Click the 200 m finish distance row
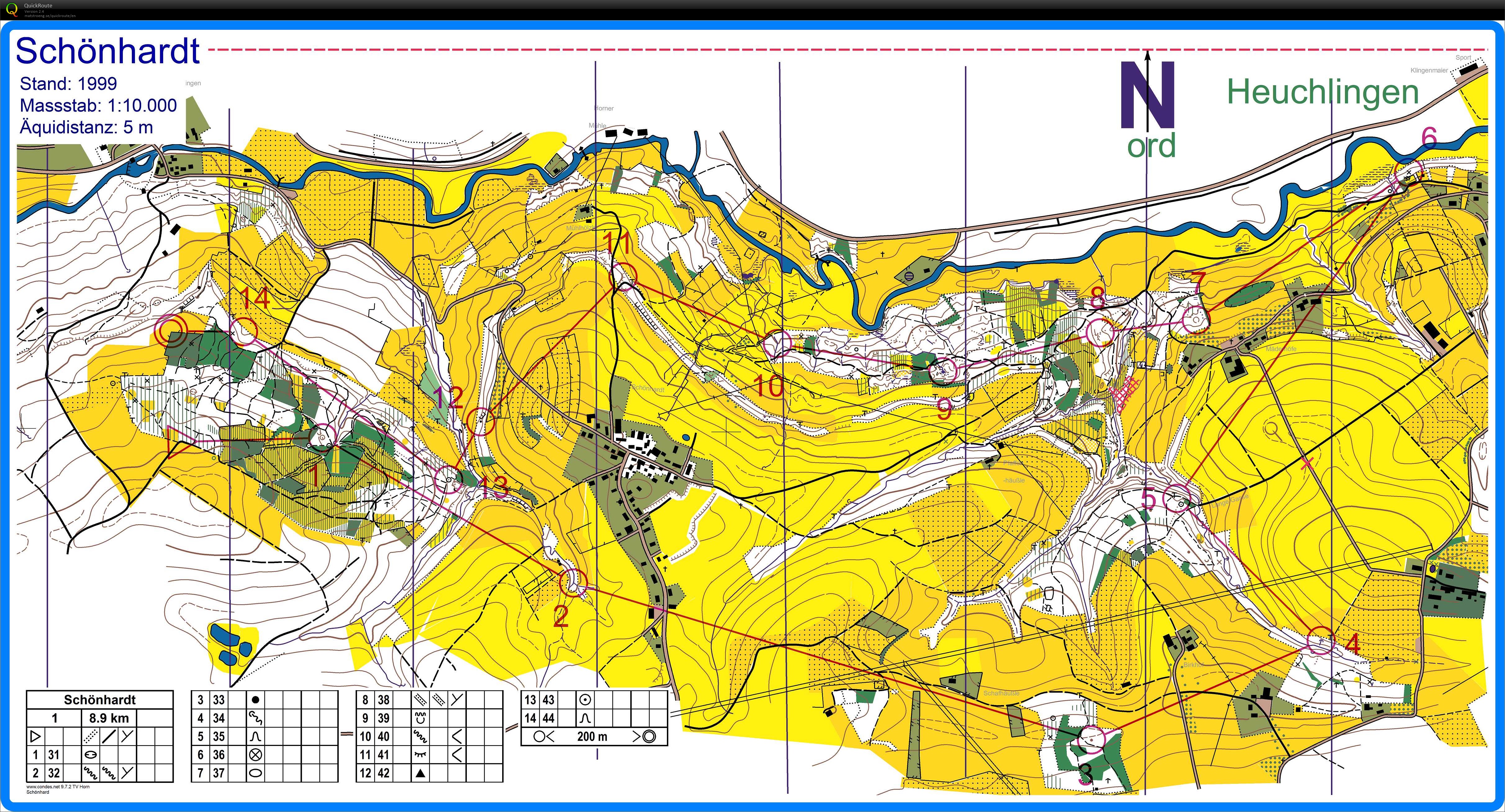1505x812 pixels. [593, 736]
